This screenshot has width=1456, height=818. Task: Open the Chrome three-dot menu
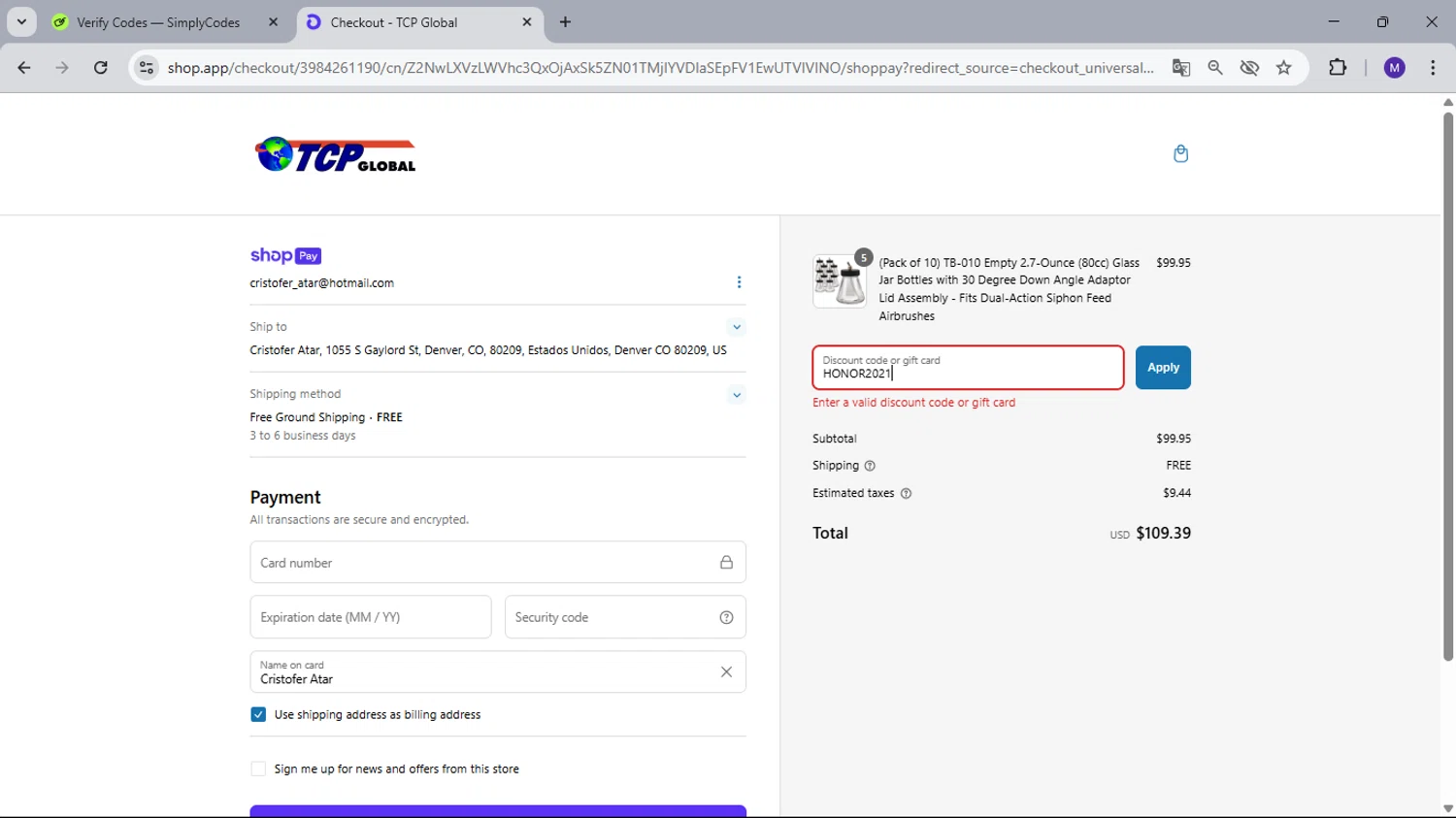pyautogui.click(x=1433, y=68)
